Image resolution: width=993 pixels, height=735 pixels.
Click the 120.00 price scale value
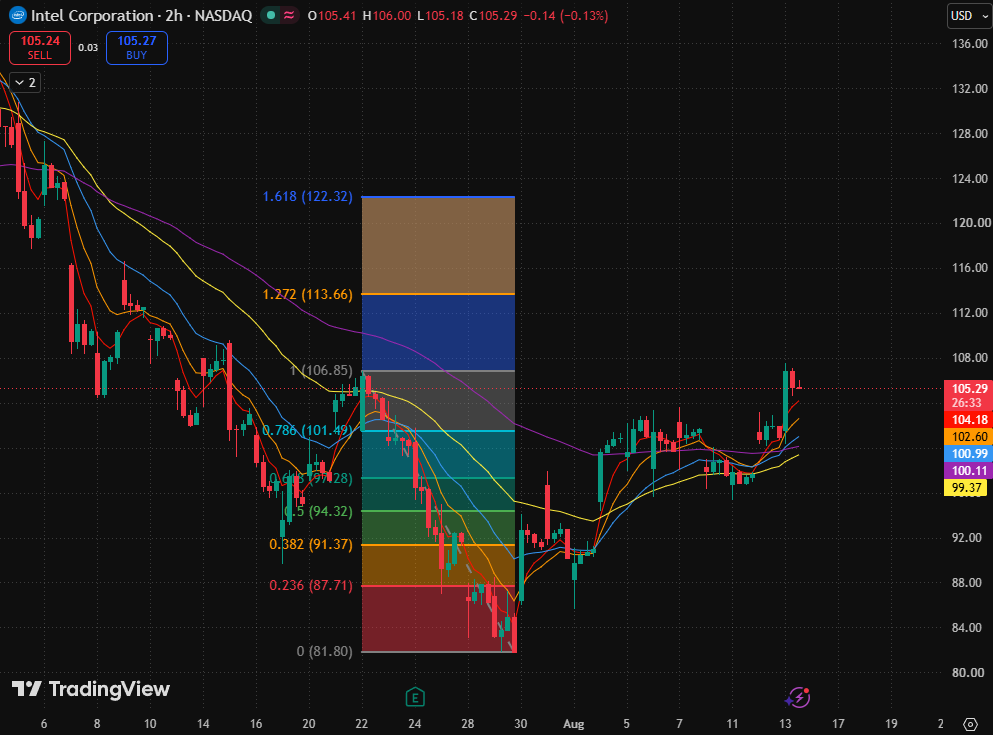click(x=970, y=223)
